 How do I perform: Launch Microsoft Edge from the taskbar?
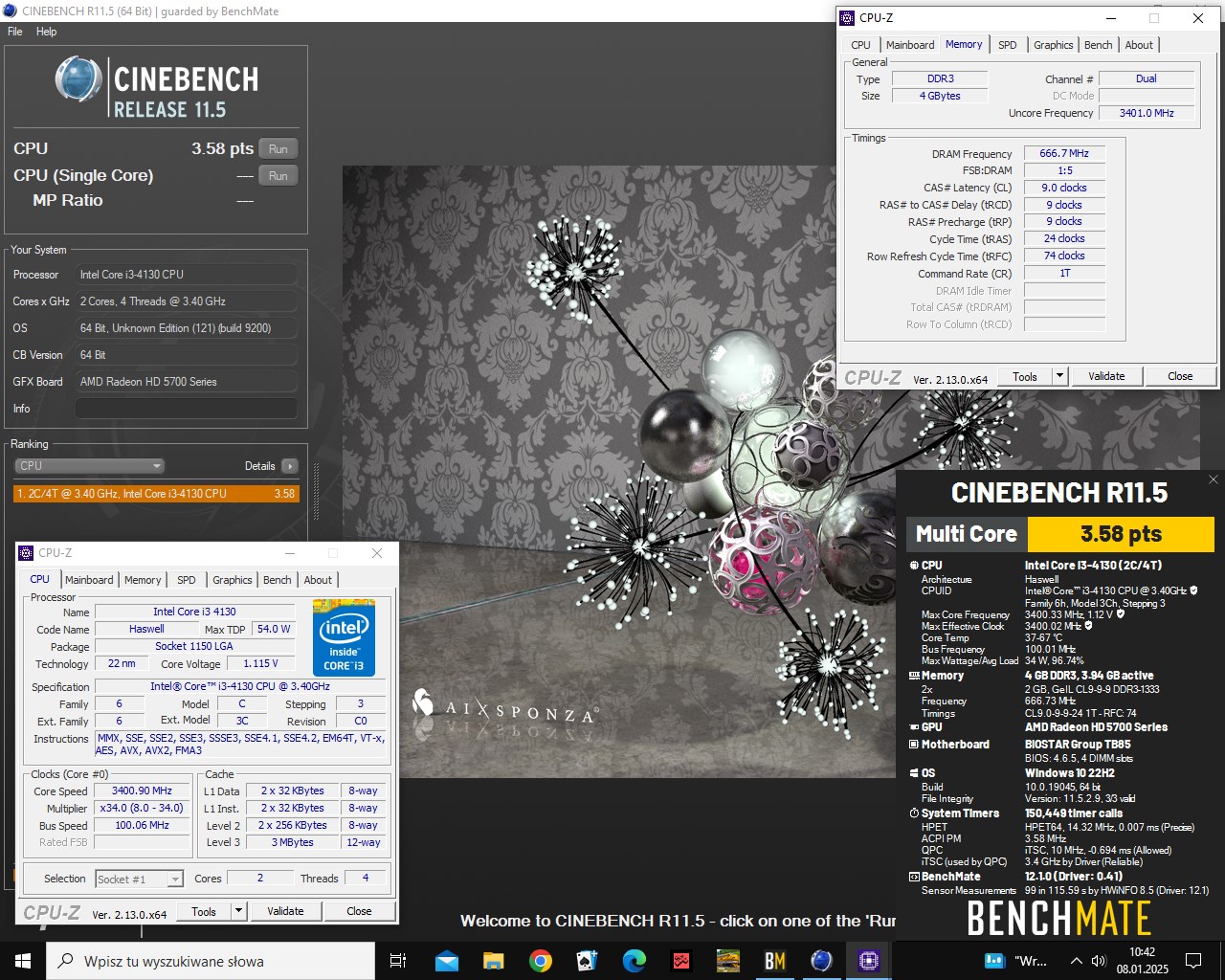click(634, 961)
